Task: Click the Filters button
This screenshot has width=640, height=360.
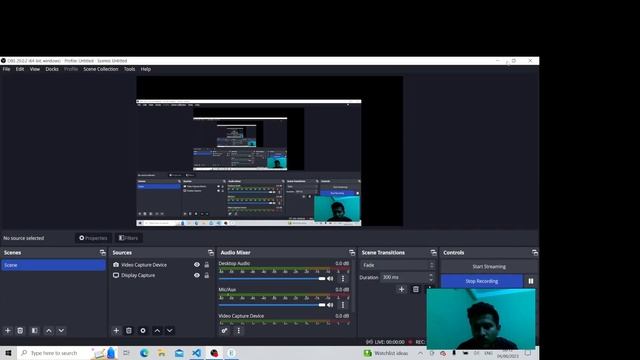Action: pos(129,238)
